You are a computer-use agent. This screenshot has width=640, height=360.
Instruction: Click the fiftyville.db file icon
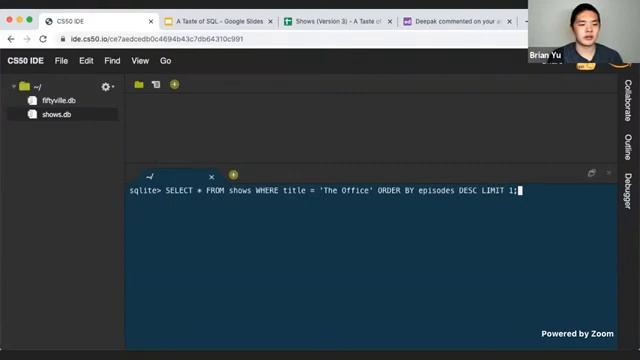point(32,100)
